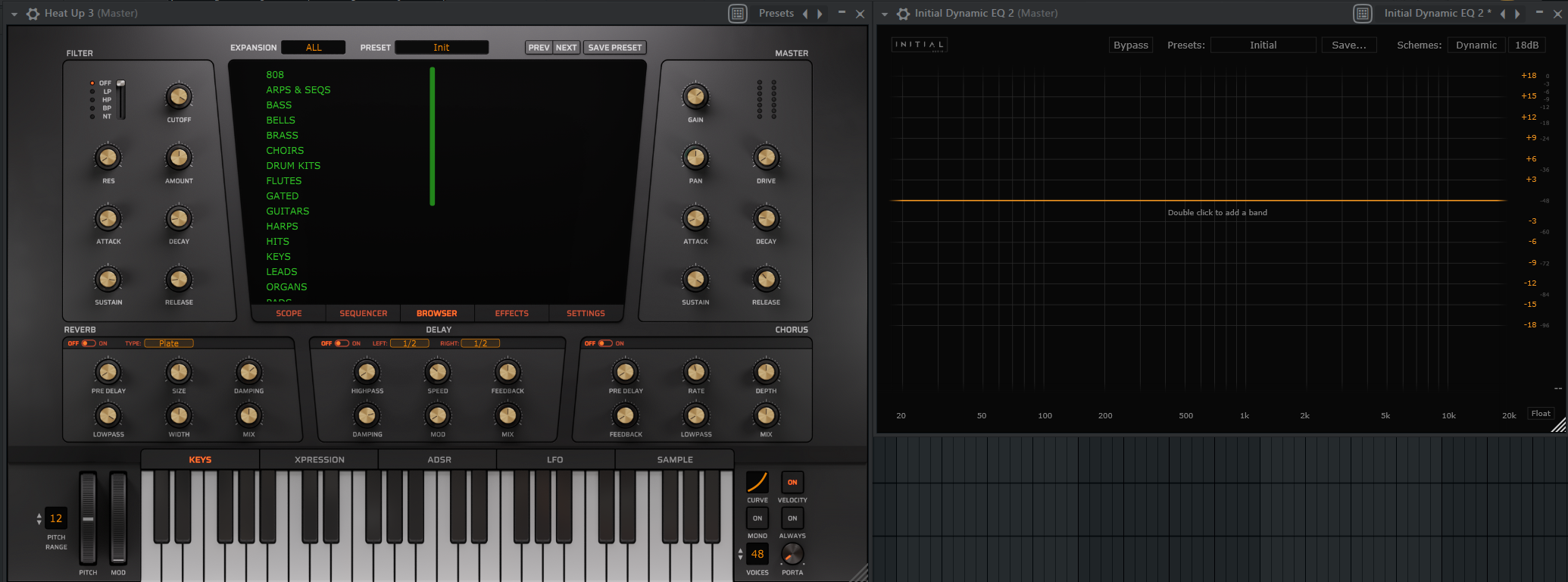Screen dimensions: 1568x582
Task: Switch to the SETTINGS tab
Action: [x=586, y=313]
